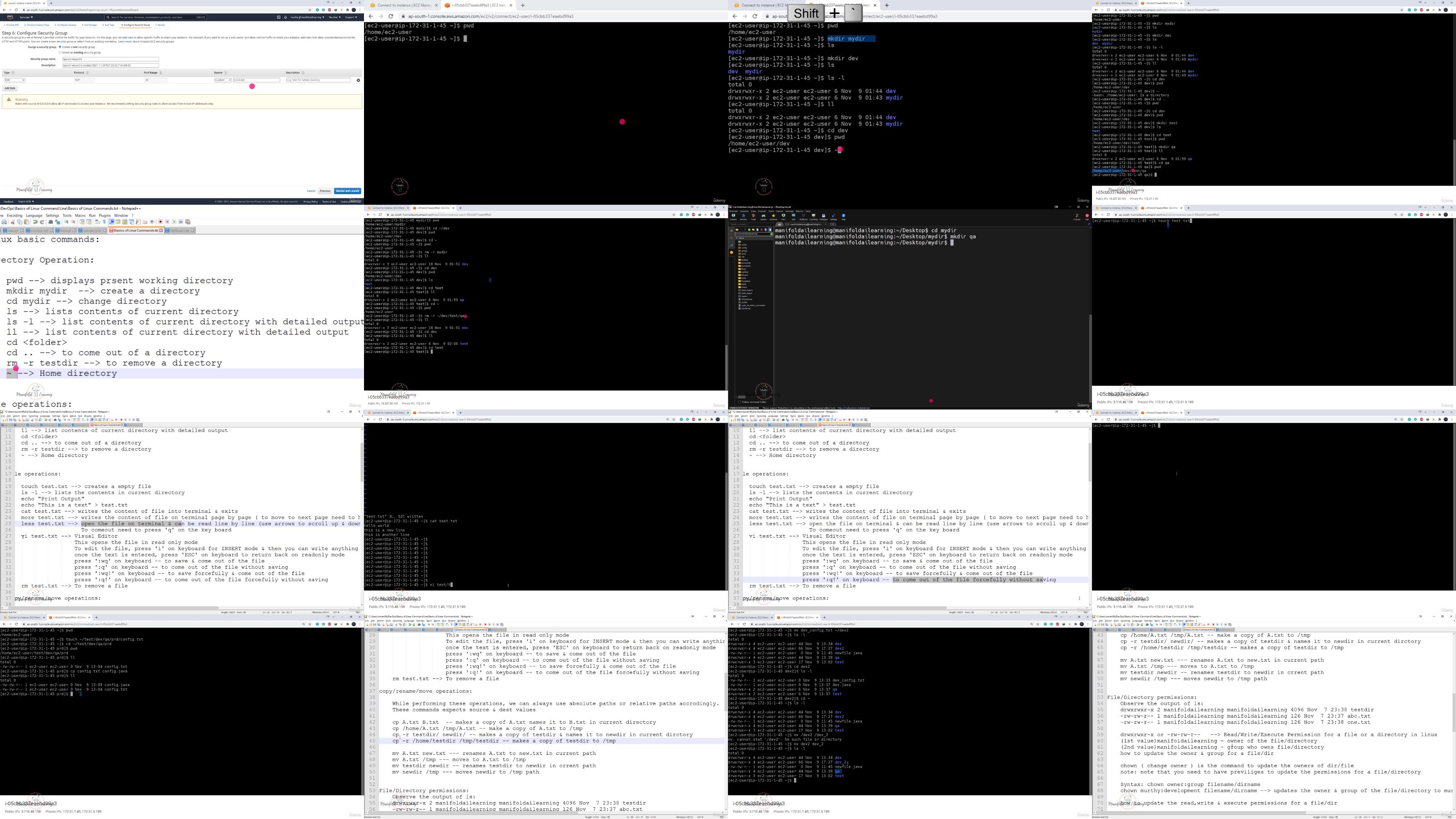Open AWS notifications bell icon
The width and height of the screenshot is (1456, 819).
pos(285,18)
